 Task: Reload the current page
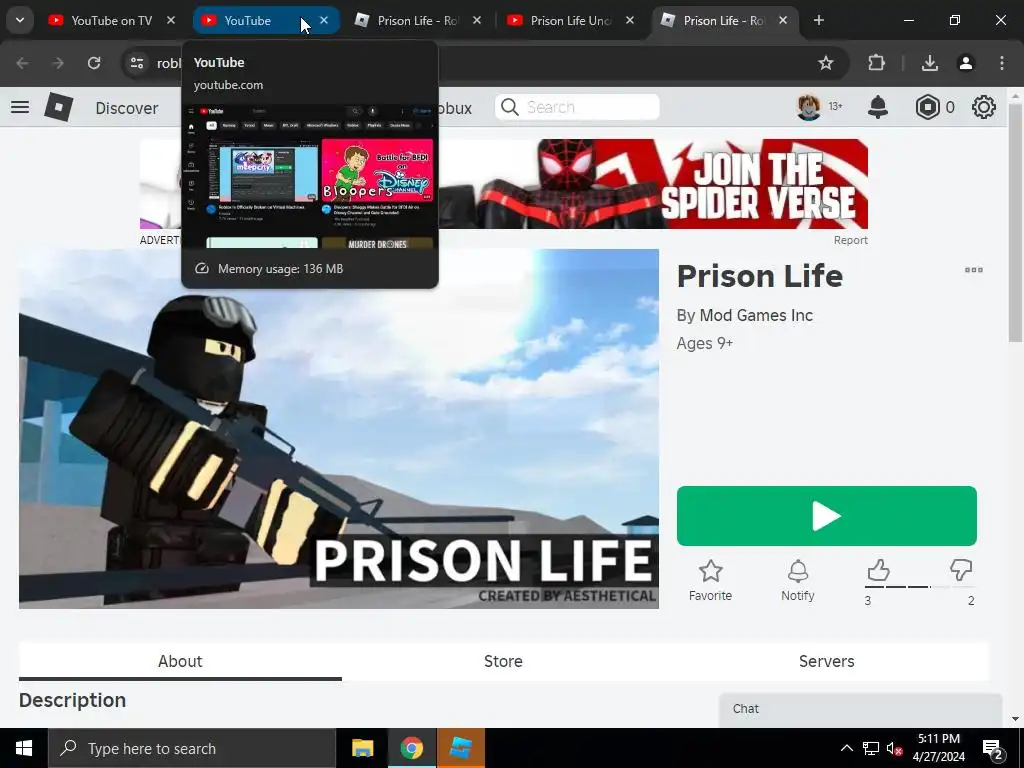click(x=94, y=63)
